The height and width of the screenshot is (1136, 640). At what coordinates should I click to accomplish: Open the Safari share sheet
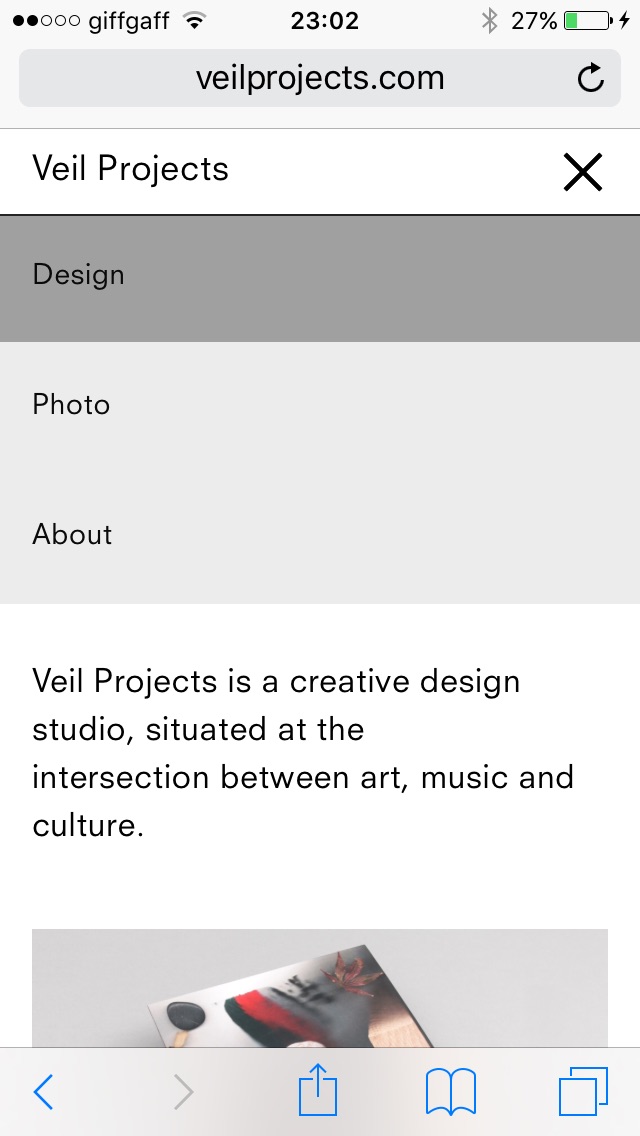[x=318, y=1090]
